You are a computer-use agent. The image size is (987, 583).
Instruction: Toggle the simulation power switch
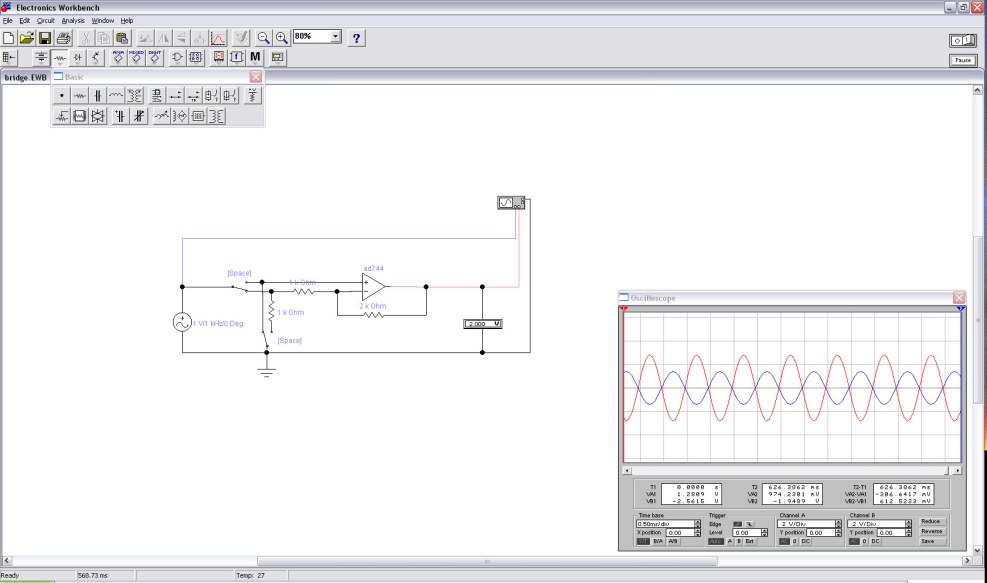[962, 40]
